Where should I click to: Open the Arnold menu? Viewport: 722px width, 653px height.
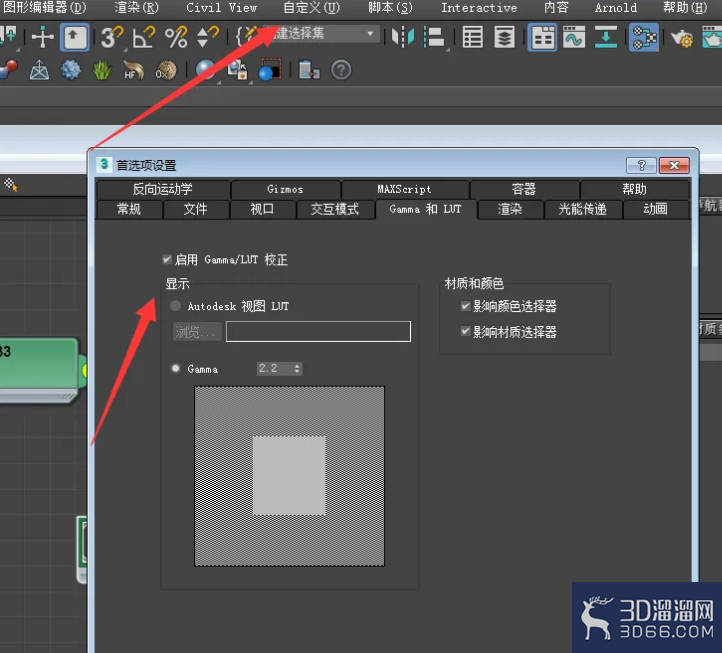tap(616, 8)
